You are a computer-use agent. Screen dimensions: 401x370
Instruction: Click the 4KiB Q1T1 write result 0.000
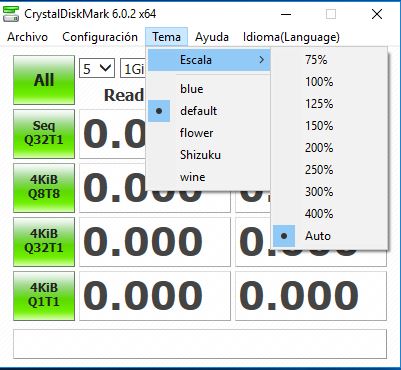tap(311, 296)
